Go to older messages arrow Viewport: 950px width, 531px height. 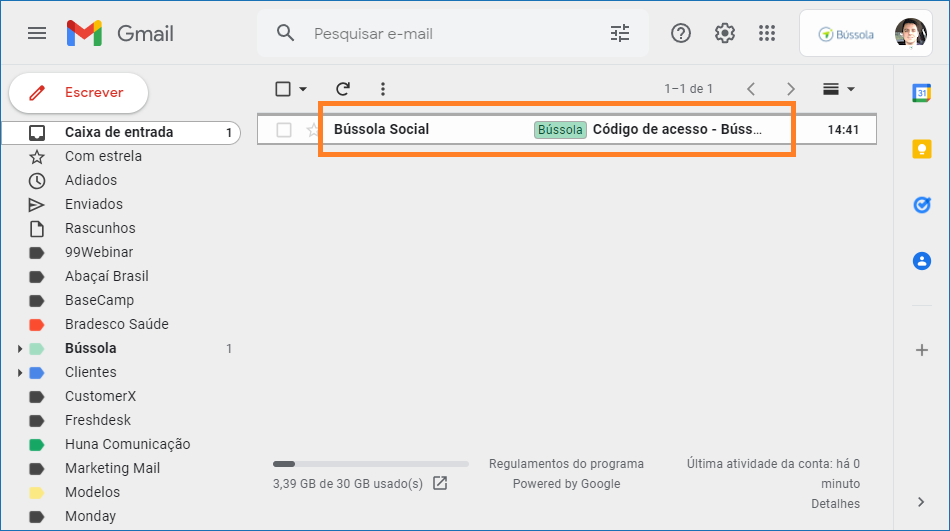pyautogui.click(x=791, y=89)
